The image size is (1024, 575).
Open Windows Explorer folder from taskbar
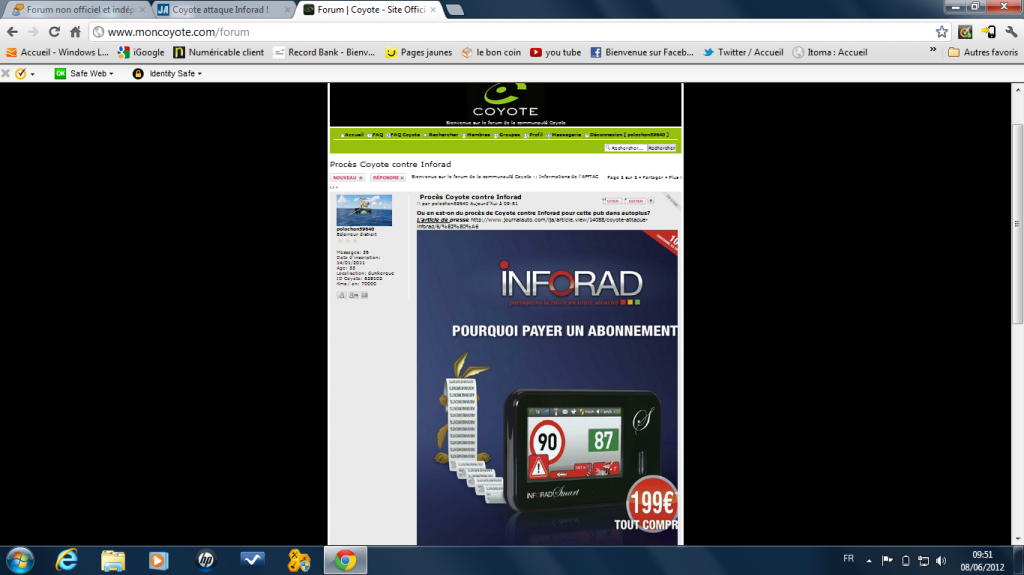pyautogui.click(x=113, y=560)
